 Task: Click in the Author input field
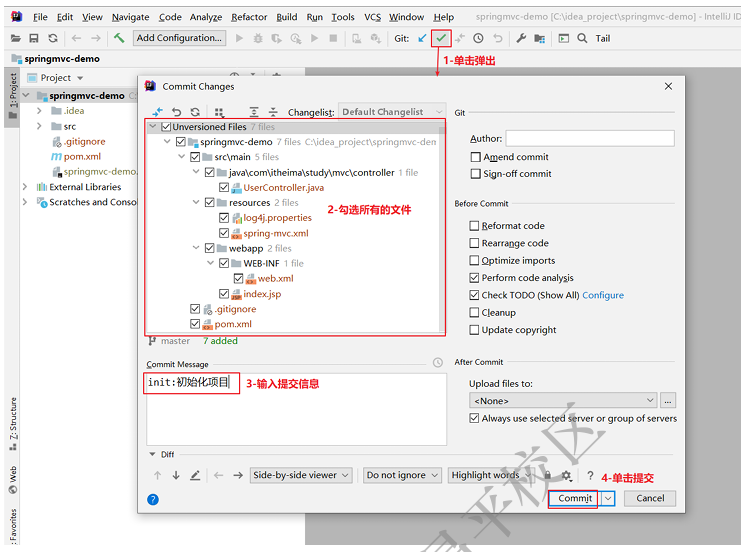click(590, 139)
